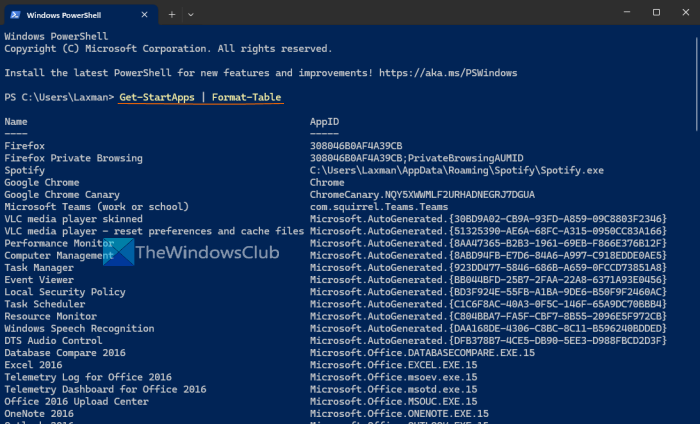Click the Format-Table command text
The width and height of the screenshot is (700, 424).
pos(246,97)
